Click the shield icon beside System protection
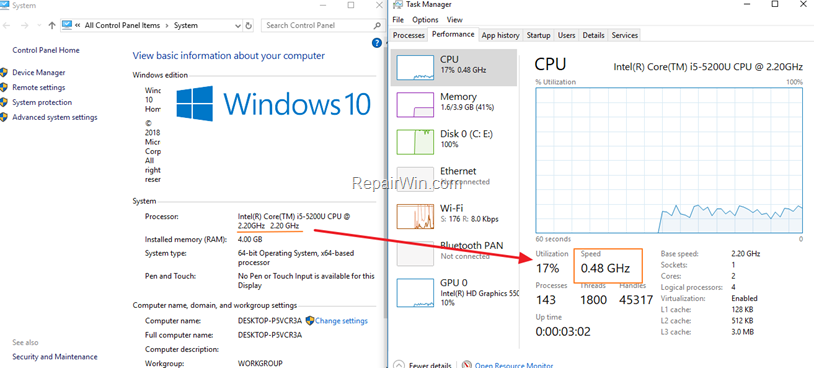 tap(4, 102)
